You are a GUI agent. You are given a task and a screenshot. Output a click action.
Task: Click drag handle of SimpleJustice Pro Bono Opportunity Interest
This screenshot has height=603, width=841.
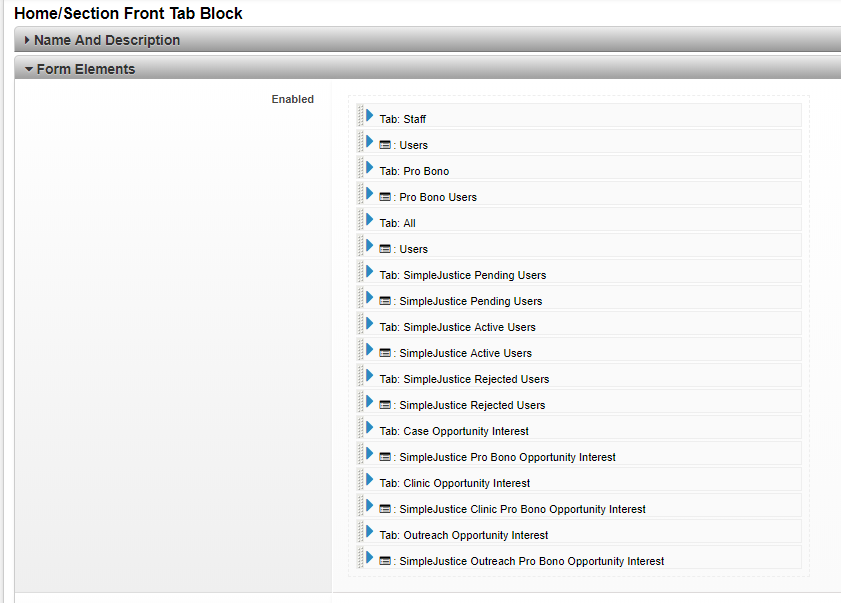[360, 453]
